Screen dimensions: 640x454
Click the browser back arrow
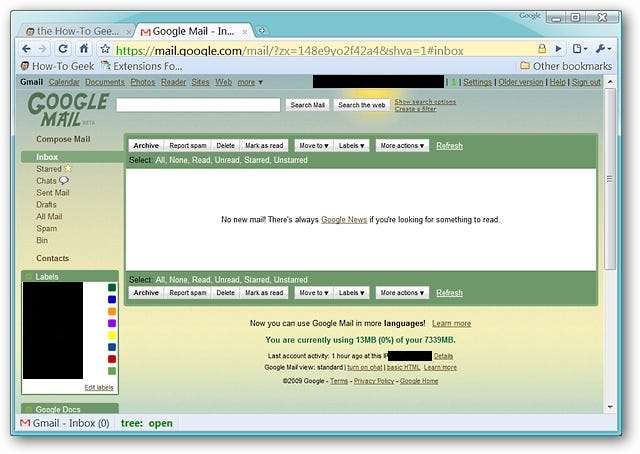click(x=27, y=49)
